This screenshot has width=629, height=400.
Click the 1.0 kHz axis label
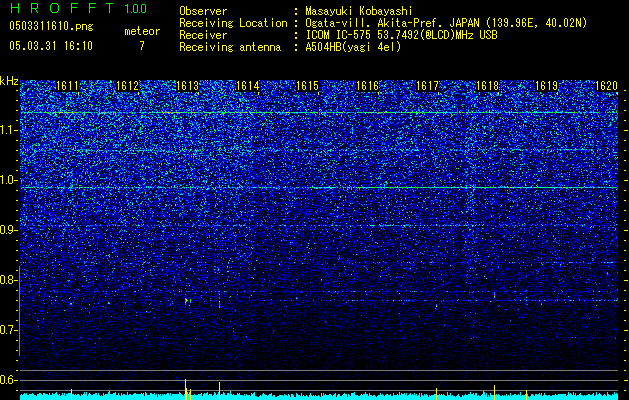click(x=9, y=180)
